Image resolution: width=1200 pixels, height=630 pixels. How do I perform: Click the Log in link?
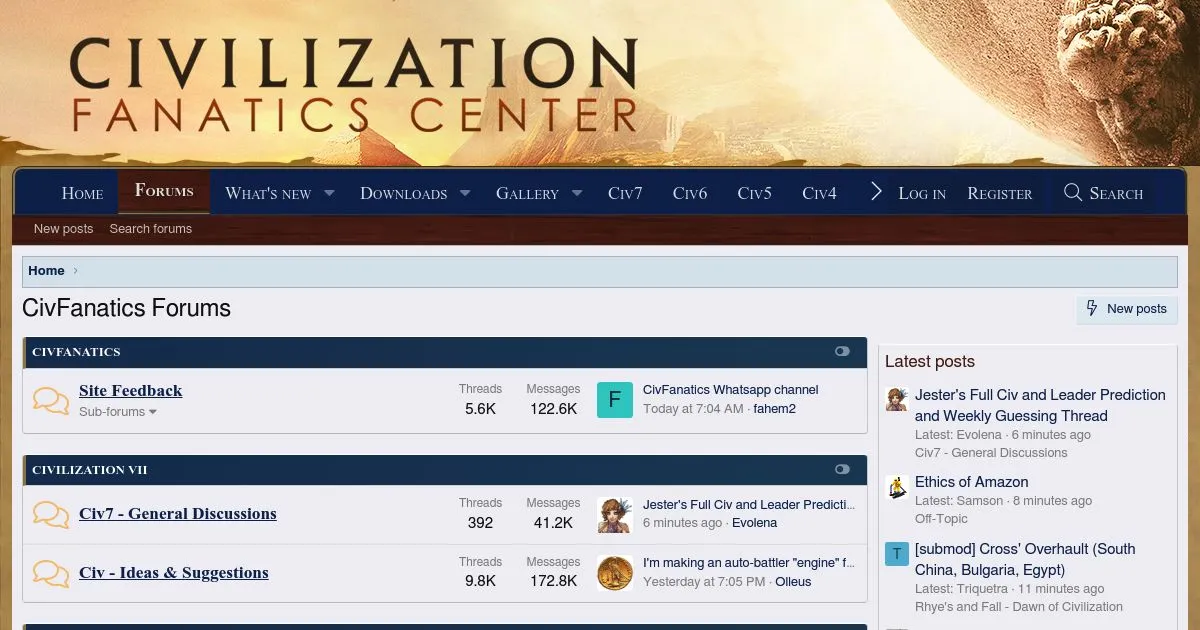(922, 193)
